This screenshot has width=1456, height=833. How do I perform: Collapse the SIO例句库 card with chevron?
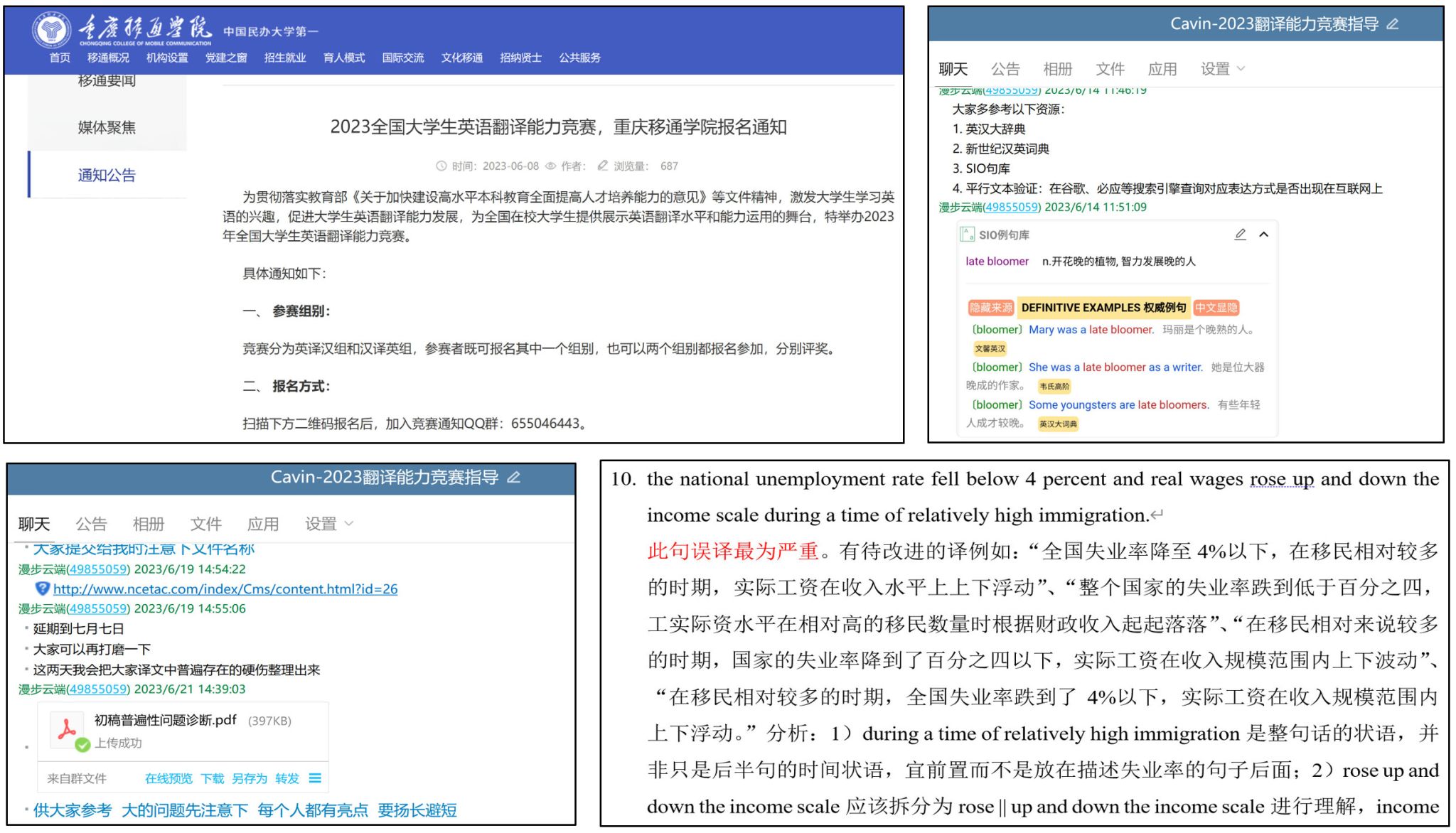coord(1263,235)
